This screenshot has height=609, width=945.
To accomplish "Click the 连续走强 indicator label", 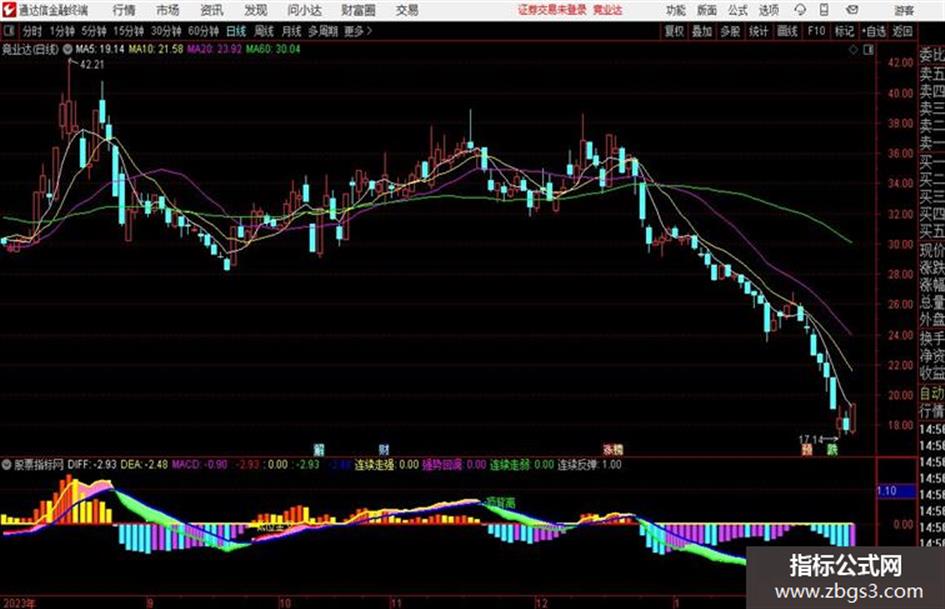I will tap(374, 465).
